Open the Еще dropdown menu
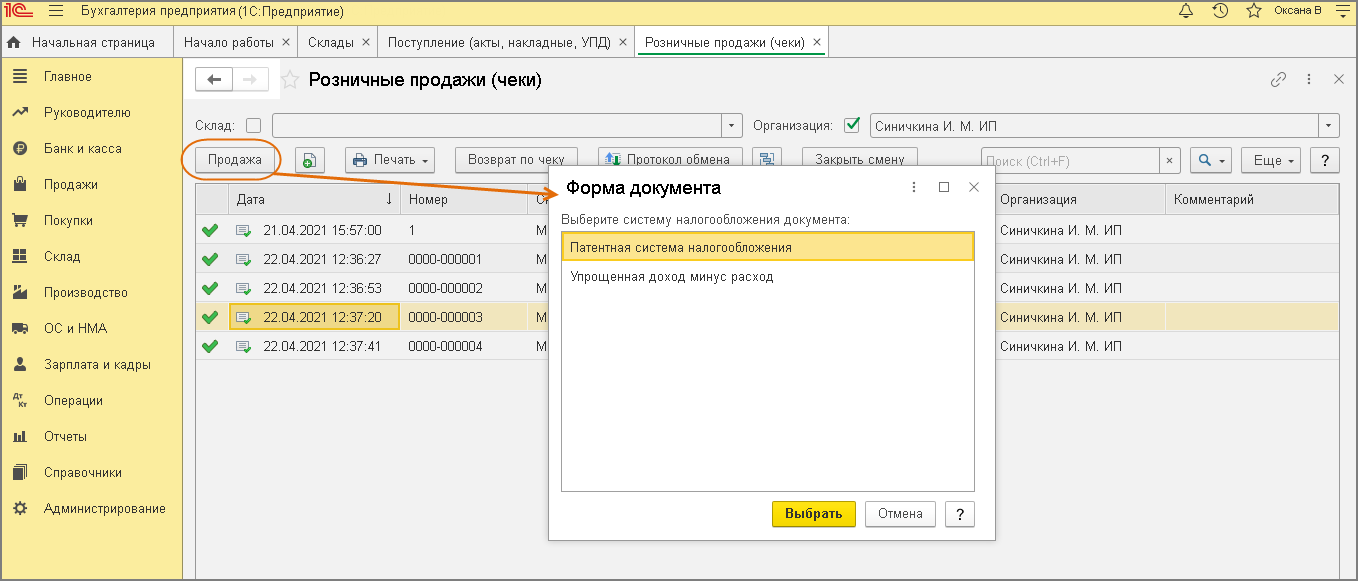This screenshot has width=1358, height=581. click(x=1271, y=160)
